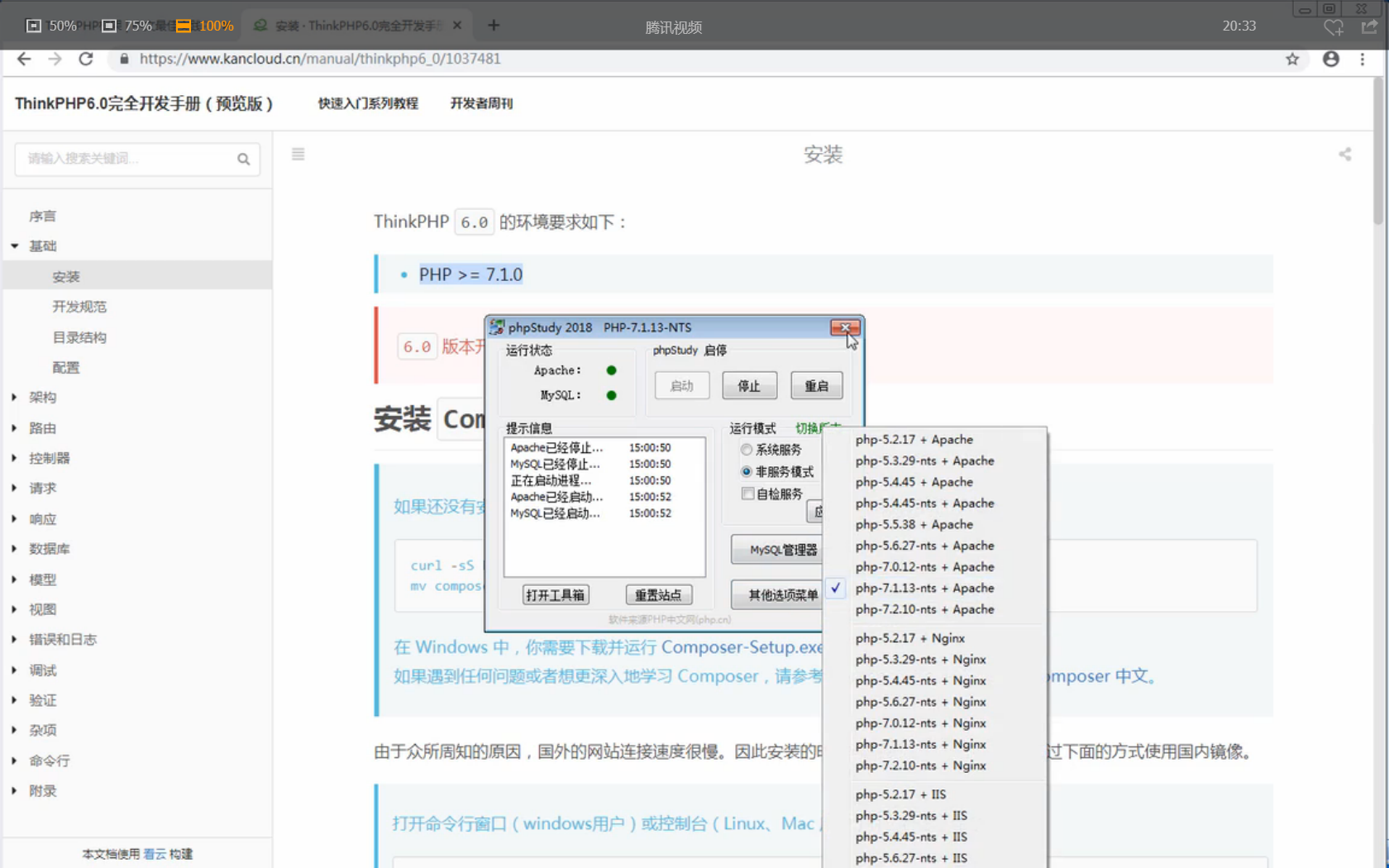Go forward in the browser
Image resolution: width=1389 pixels, height=868 pixels.
pos(55,59)
